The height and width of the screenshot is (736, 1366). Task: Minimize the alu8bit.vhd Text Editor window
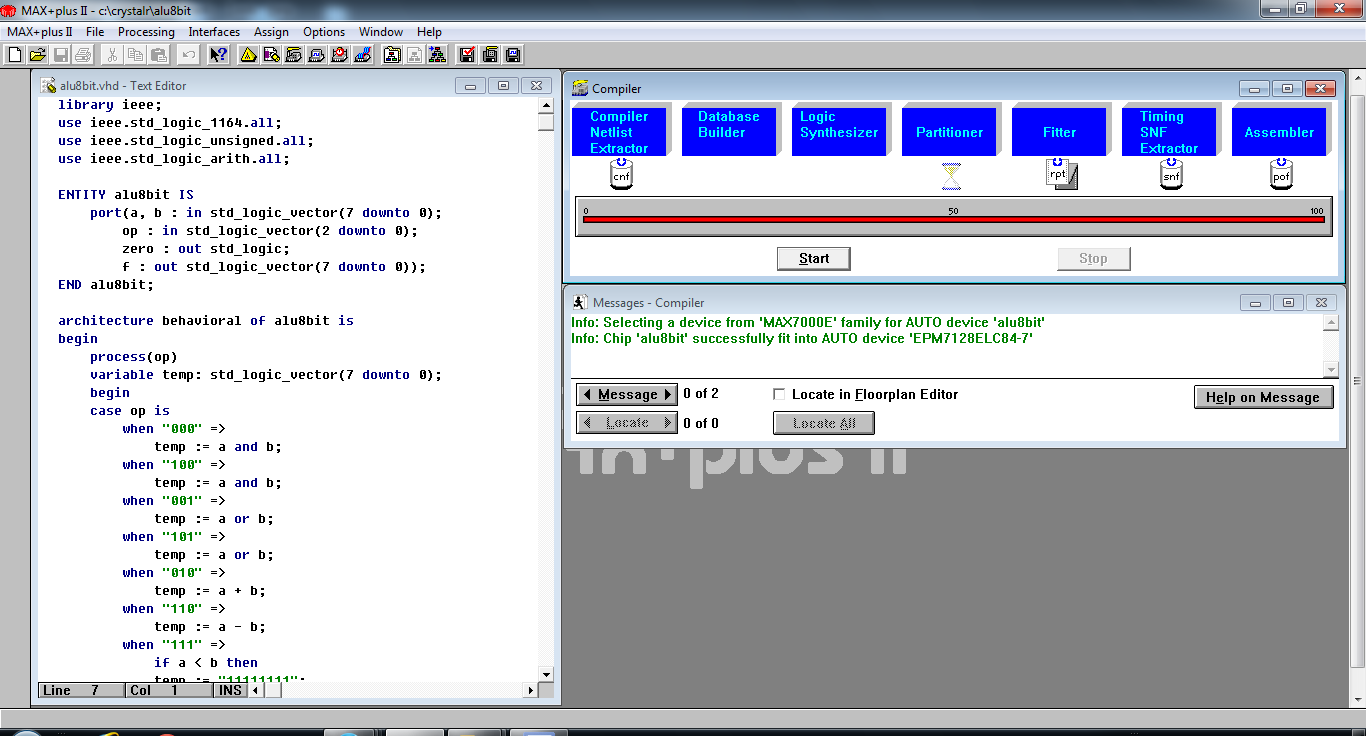click(470, 86)
